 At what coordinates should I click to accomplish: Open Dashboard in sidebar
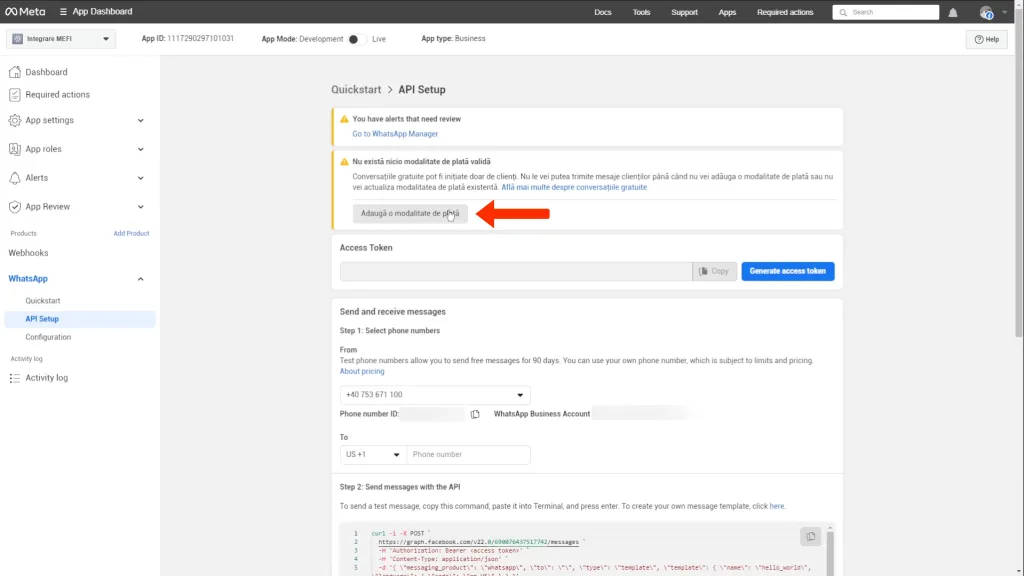46,72
